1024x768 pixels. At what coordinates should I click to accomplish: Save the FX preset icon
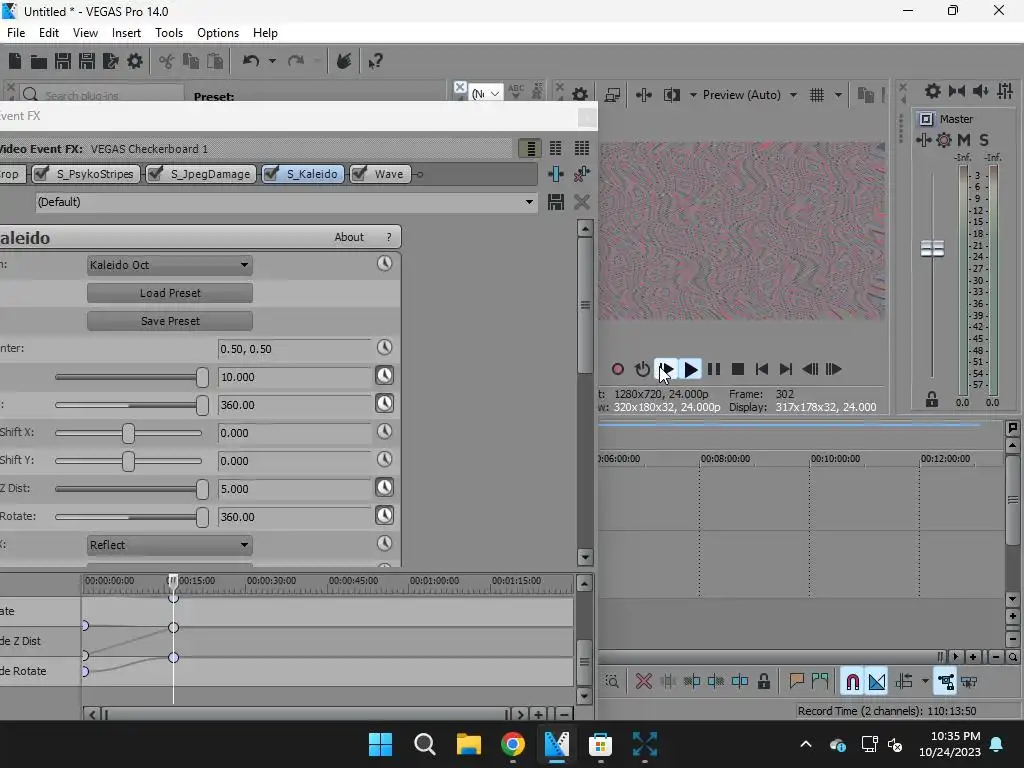[556, 202]
